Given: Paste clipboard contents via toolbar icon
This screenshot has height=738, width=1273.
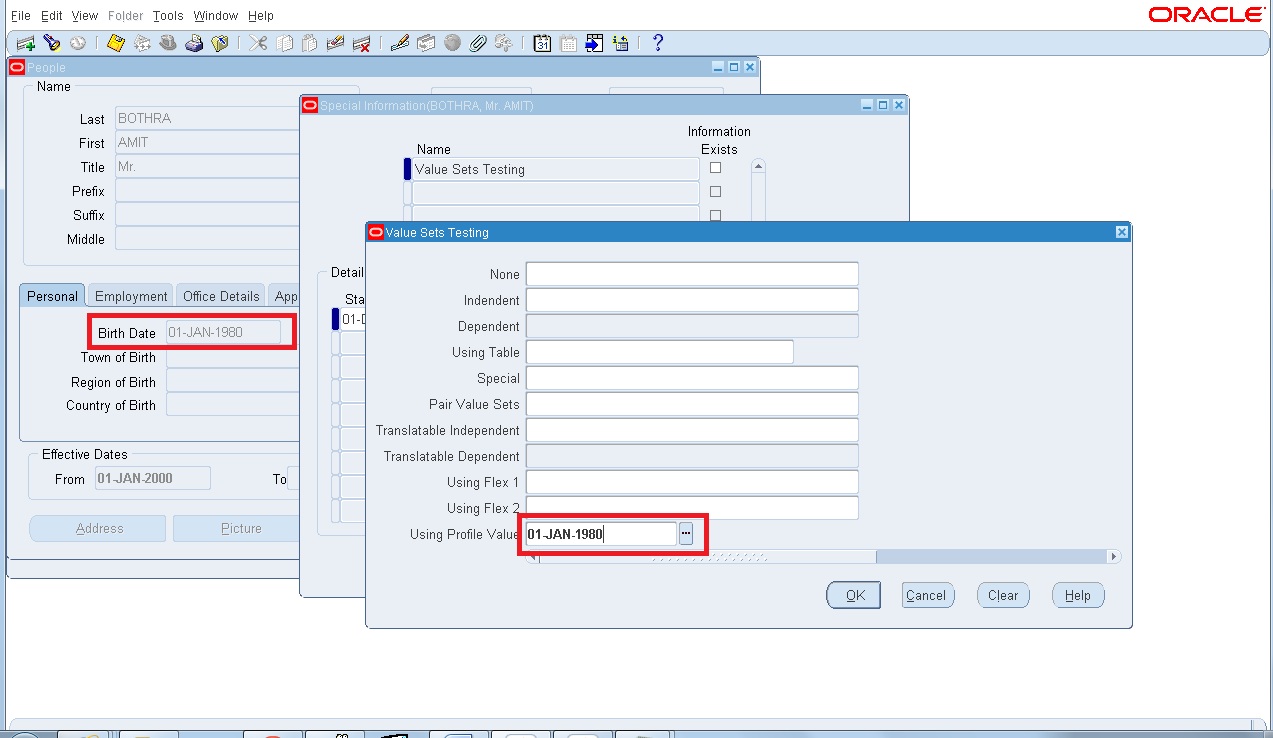Looking at the screenshot, I should pos(309,42).
